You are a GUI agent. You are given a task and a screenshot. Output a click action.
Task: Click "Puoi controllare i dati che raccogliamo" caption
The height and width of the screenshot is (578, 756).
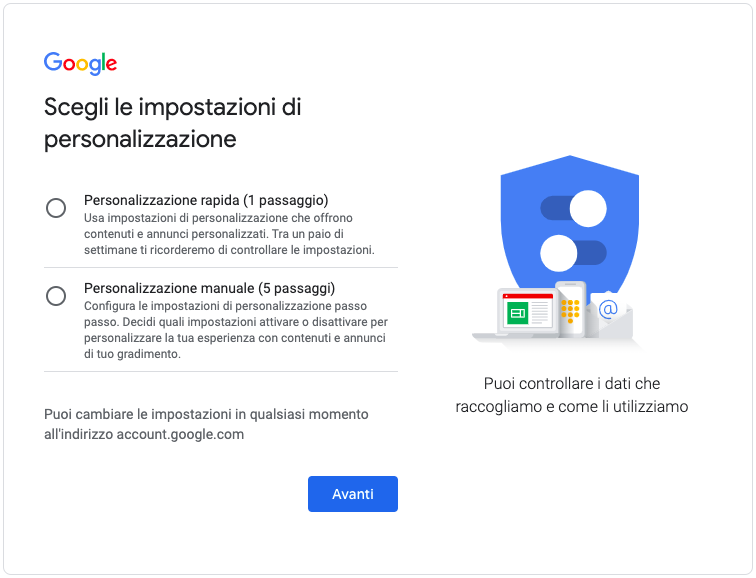click(x=572, y=395)
